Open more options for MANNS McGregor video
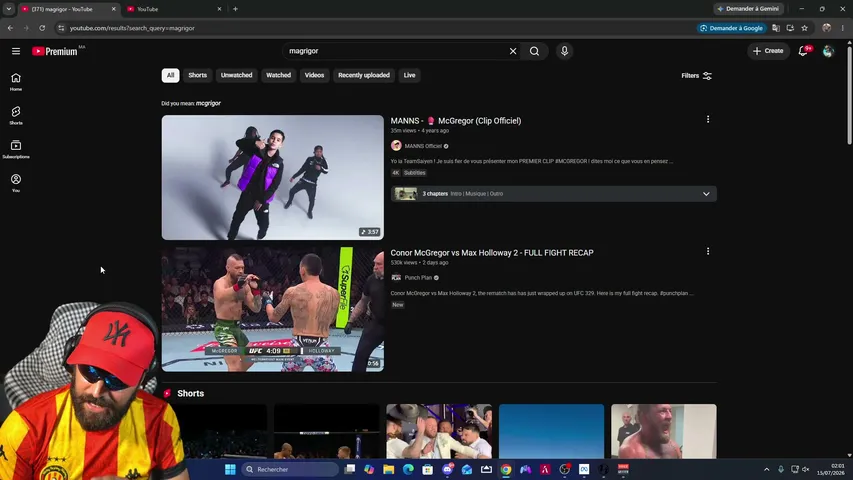The image size is (853, 480). pos(708,119)
